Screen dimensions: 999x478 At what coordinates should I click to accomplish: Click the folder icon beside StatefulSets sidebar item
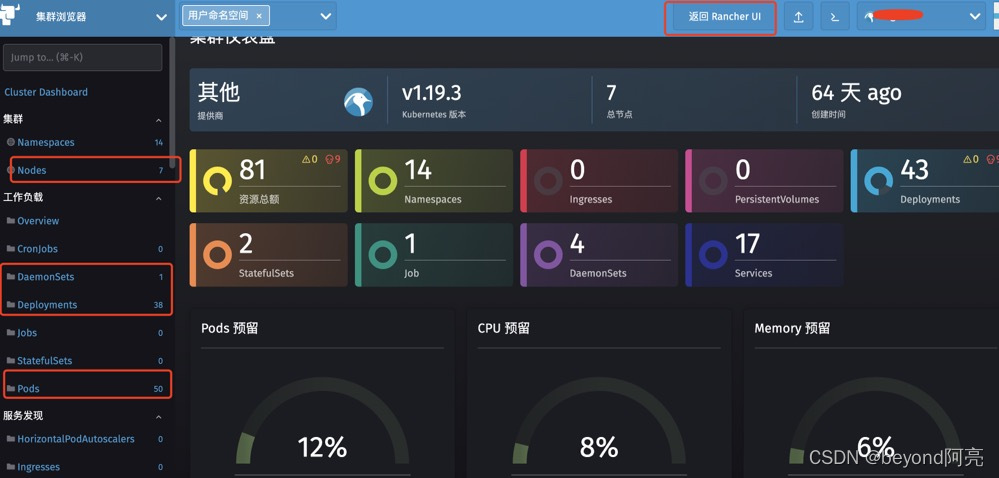click(10, 361)
